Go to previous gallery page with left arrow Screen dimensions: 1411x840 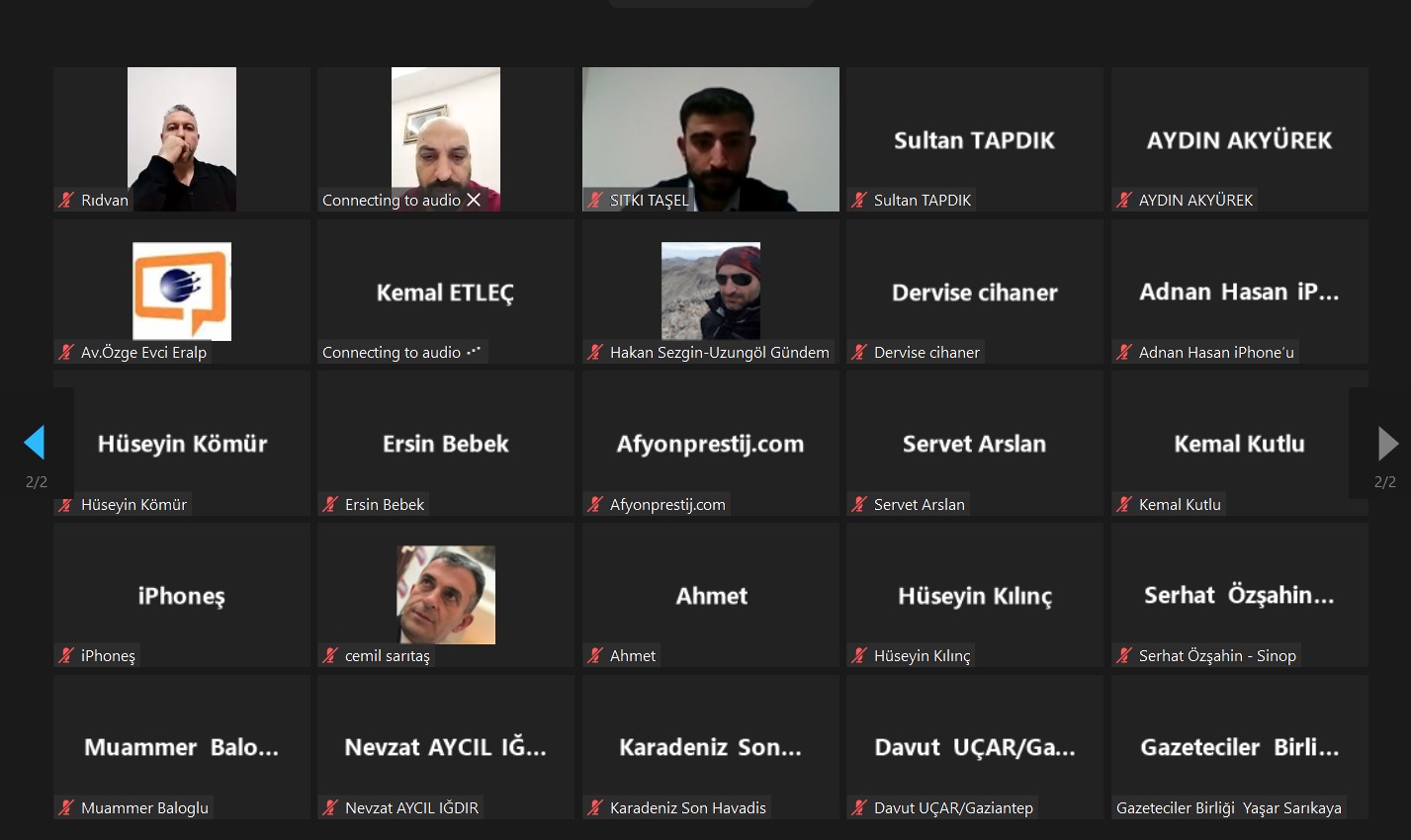[x=35, y=443]
